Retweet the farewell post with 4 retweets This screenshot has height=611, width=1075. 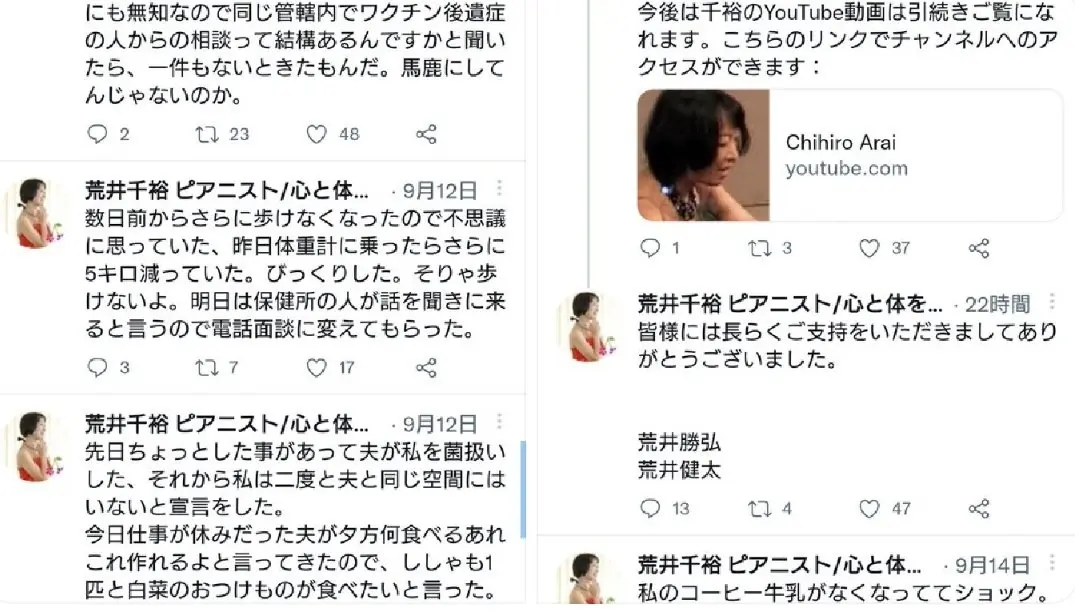(759, 509)
